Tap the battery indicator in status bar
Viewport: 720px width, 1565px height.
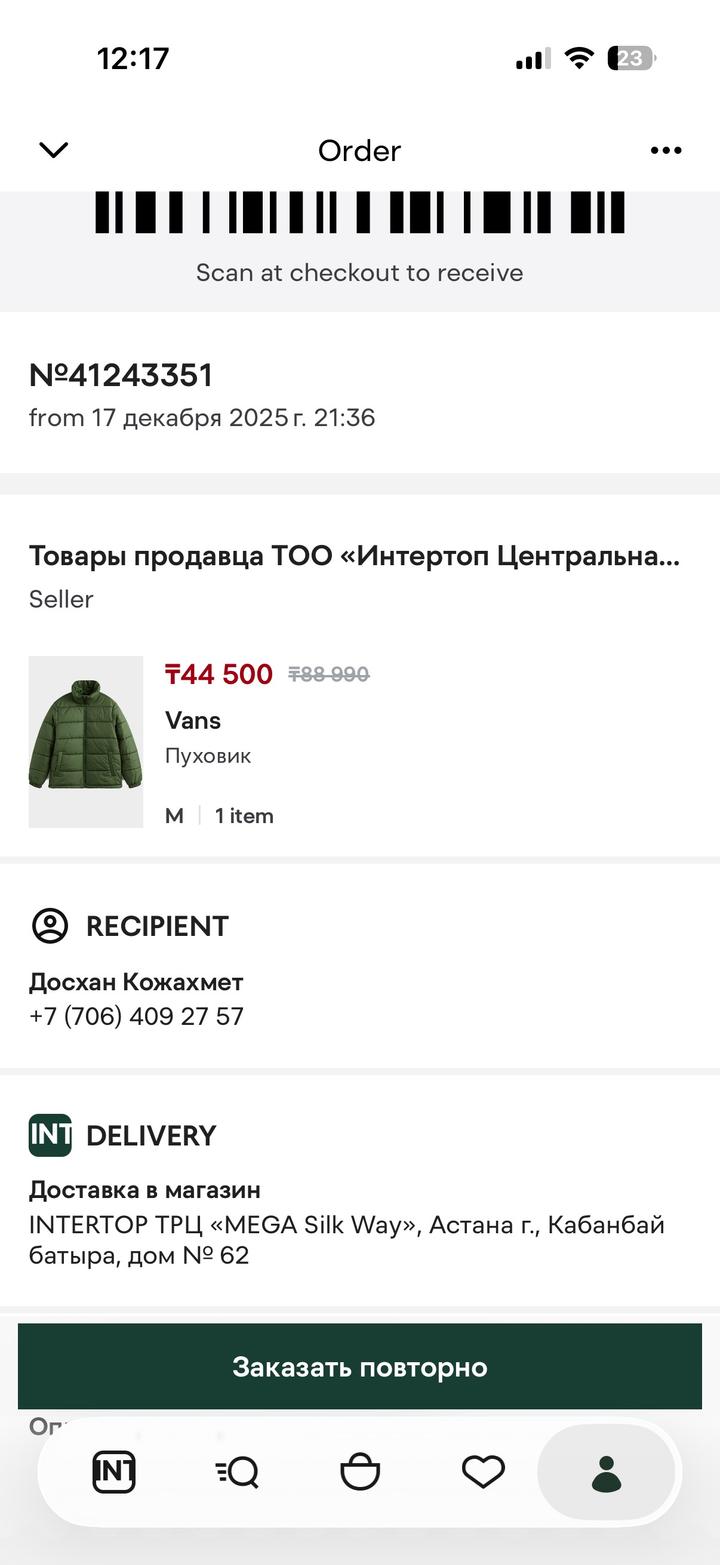[x=631, y=59]
